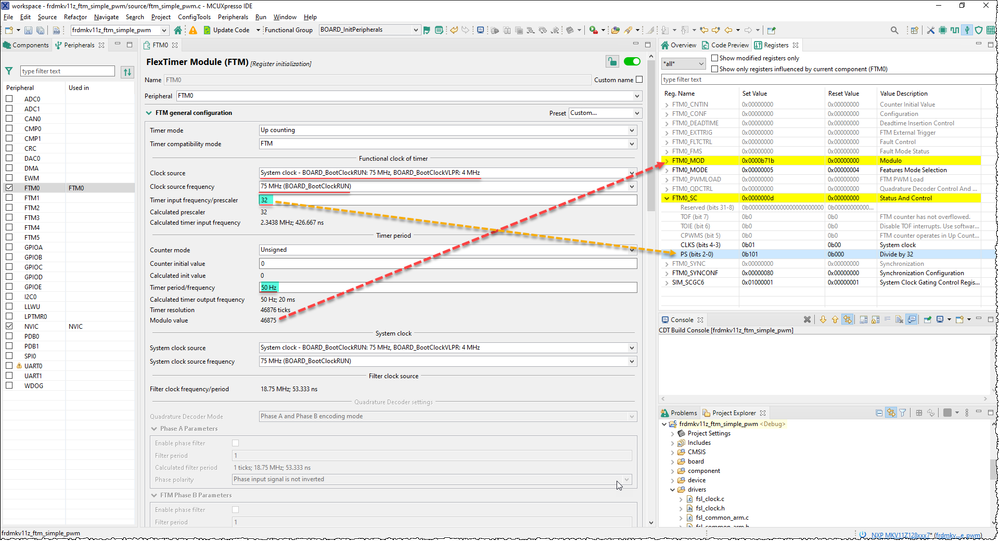Image resolution: width=999 pixels, height=541 pixels.
Task: Open the *all* register filter dropdown
Action: pos(683,64)
